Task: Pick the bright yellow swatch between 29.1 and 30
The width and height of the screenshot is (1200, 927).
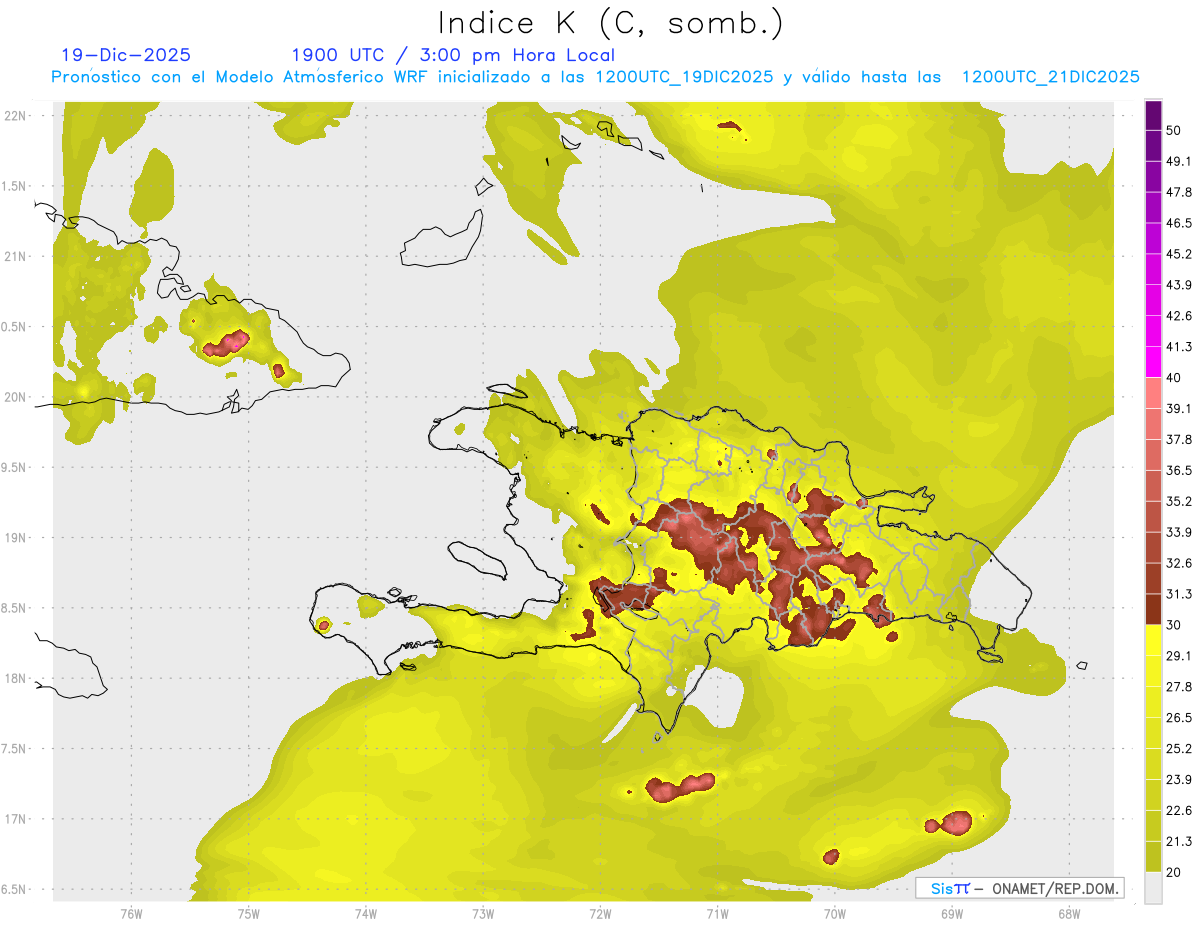Action: click(1153, 640)
